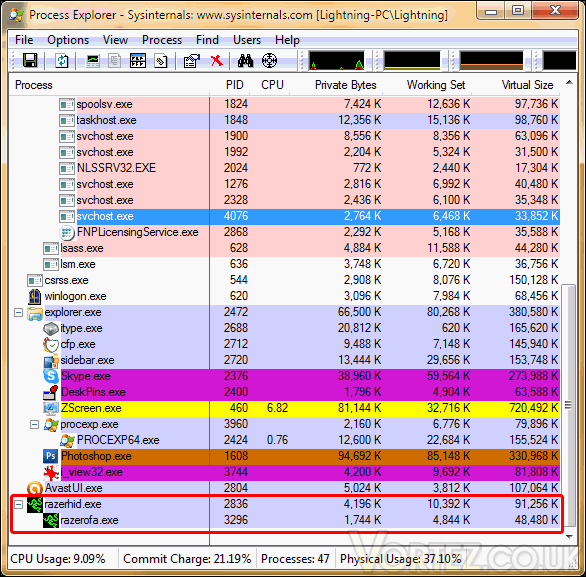The height and width of the screenshot is (577, 586).
Task: Click the Skype.exe process icon
Action: tap(51, 376)
